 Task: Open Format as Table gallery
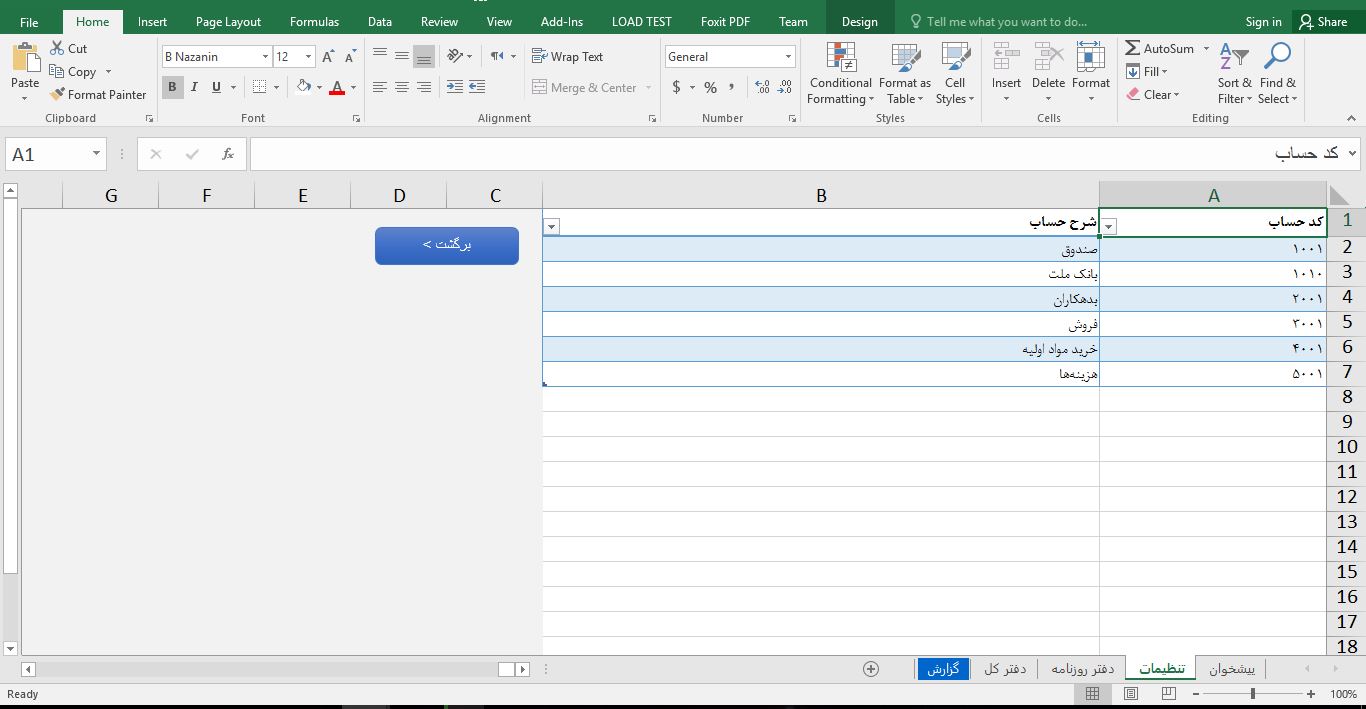tap(905, 73)
